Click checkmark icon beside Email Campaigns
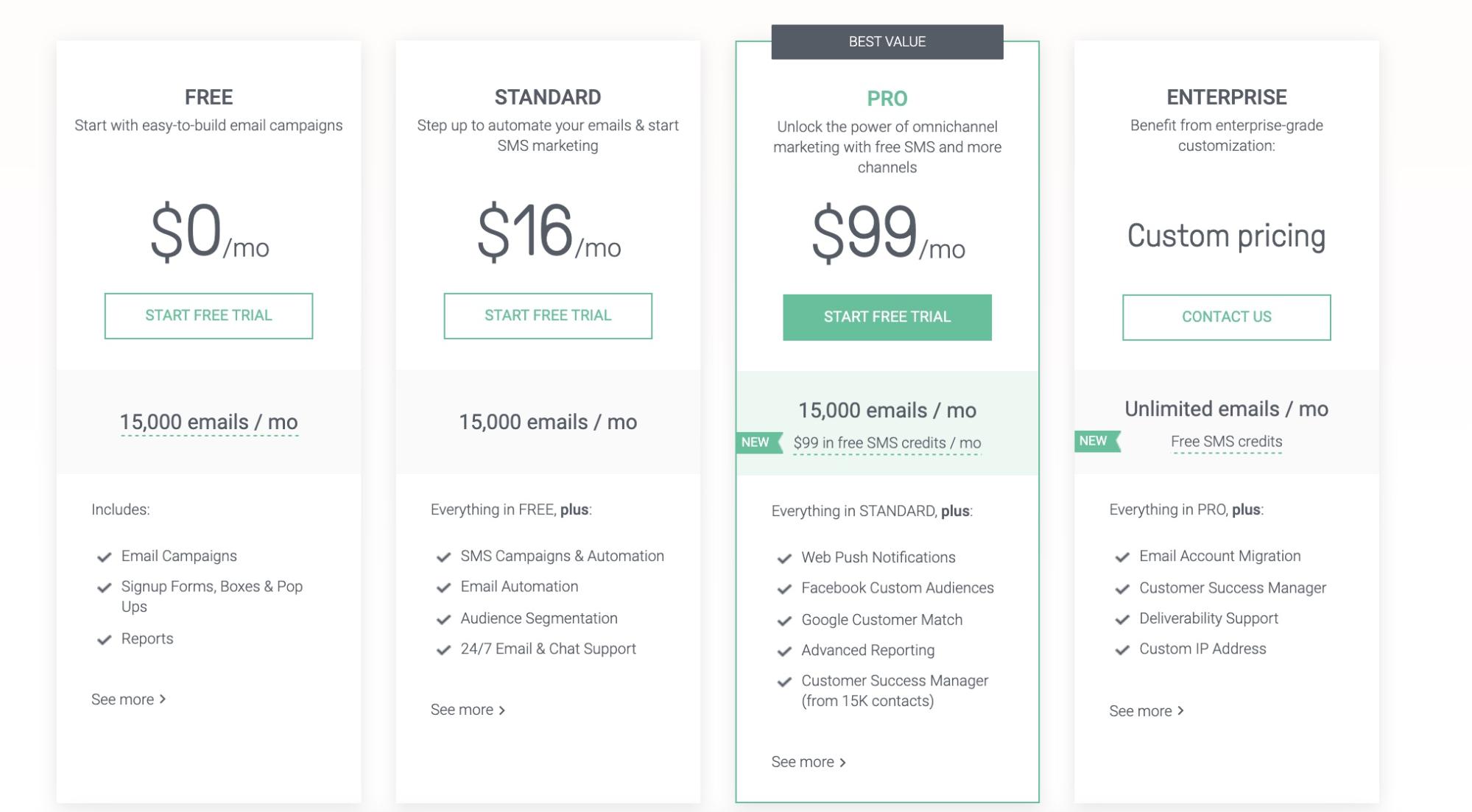 point(104,557)
